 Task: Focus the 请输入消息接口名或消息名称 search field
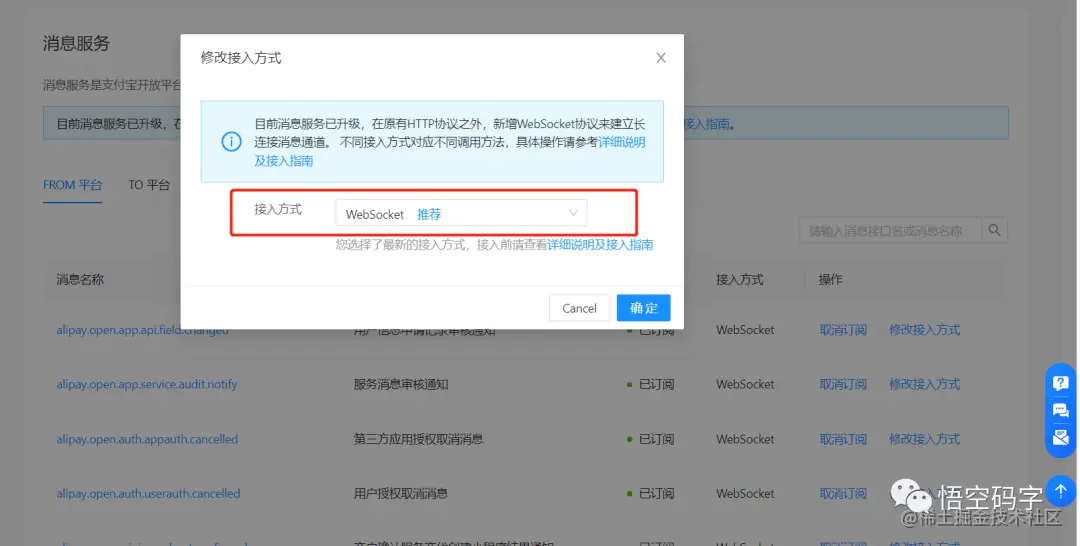(x=891, y=231)
